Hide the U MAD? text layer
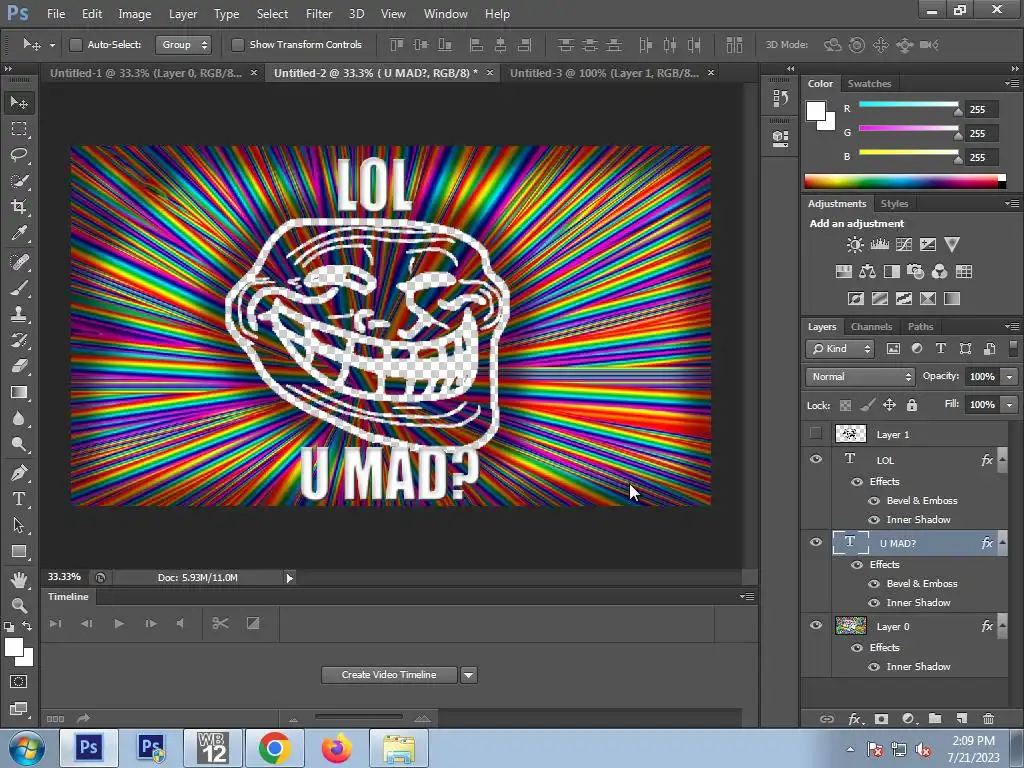1024x768 pixels. tap(816, 542)
